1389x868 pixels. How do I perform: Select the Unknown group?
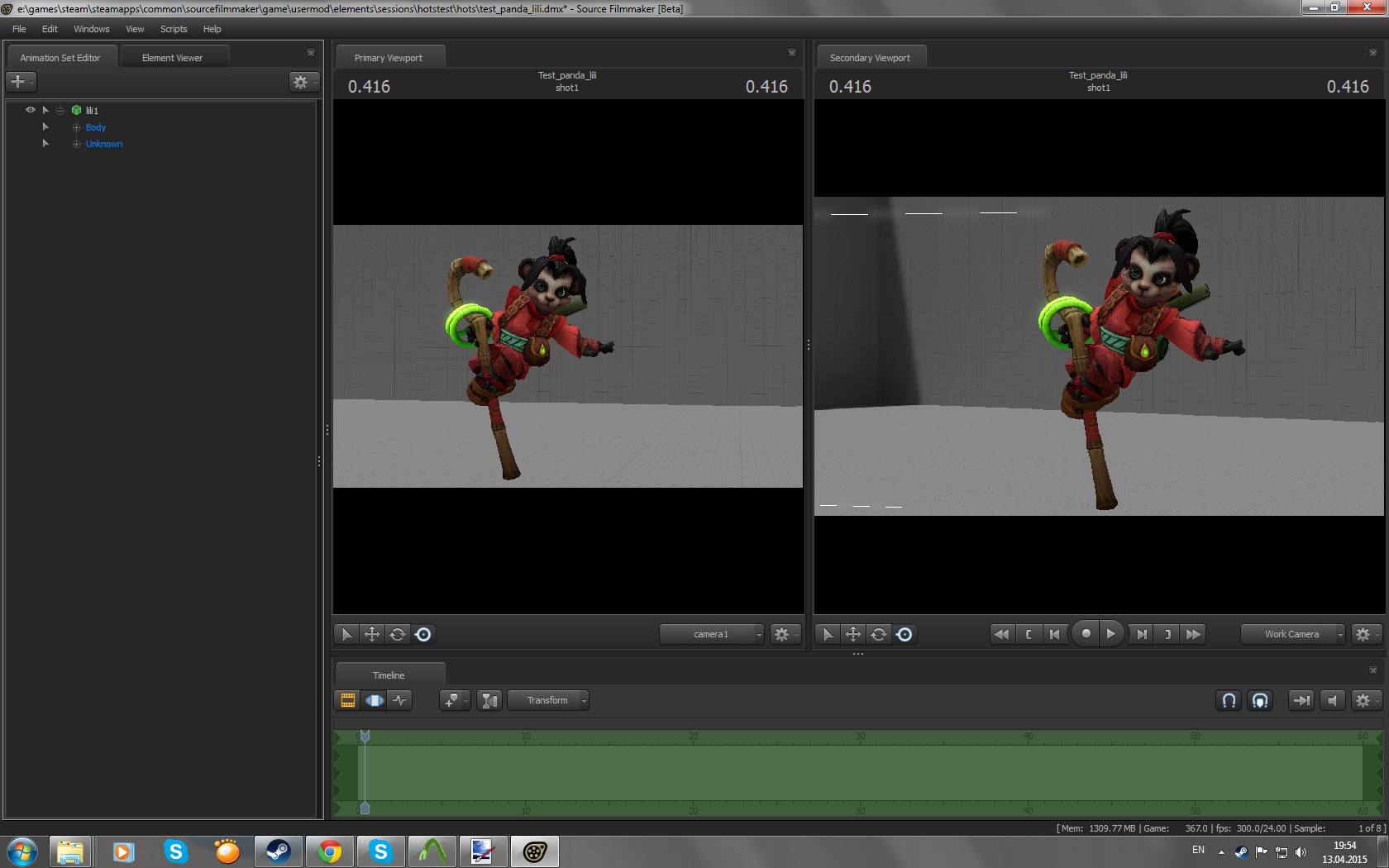click(104, 144)
